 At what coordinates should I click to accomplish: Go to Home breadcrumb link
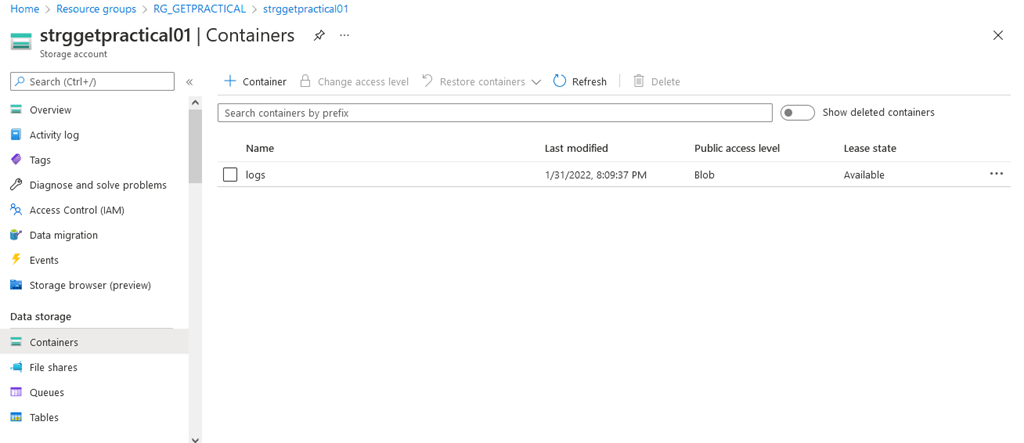point(24,9)
